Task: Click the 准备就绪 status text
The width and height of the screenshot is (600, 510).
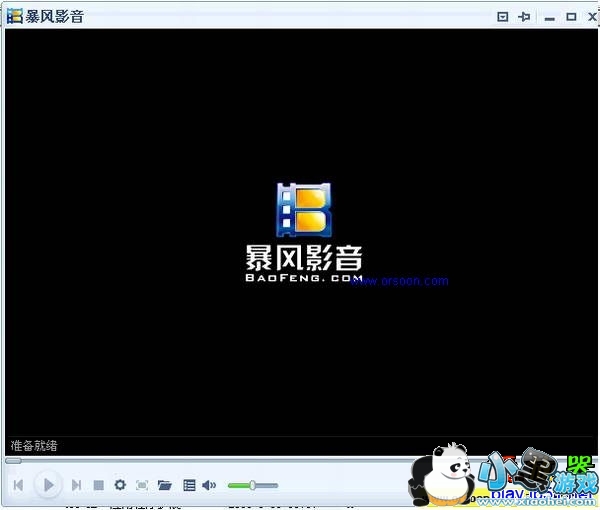Action: click(34, 445)
